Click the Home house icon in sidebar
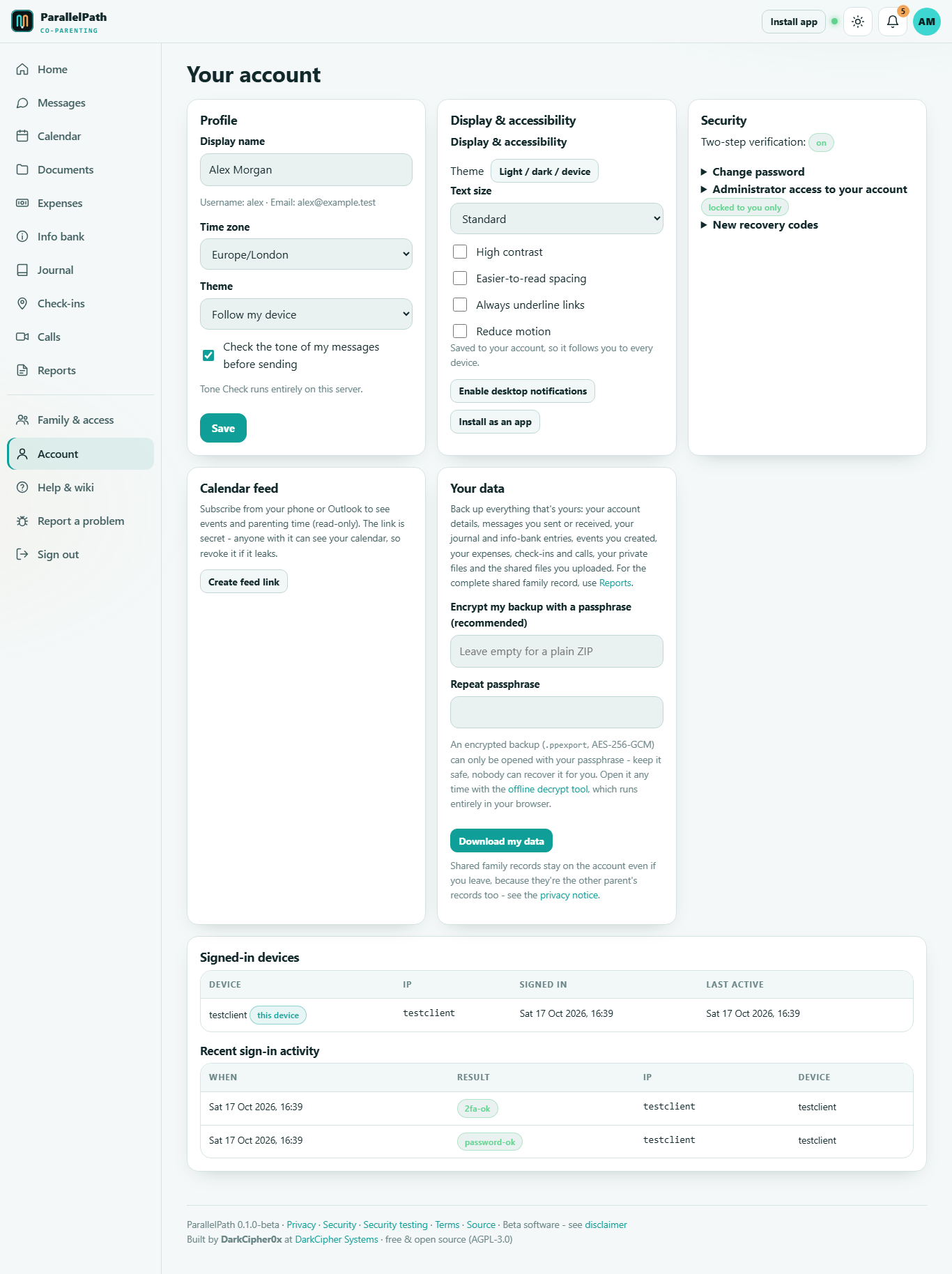Screen dimensions: 952x1274 pyautogui.click(x=22, y=69)
